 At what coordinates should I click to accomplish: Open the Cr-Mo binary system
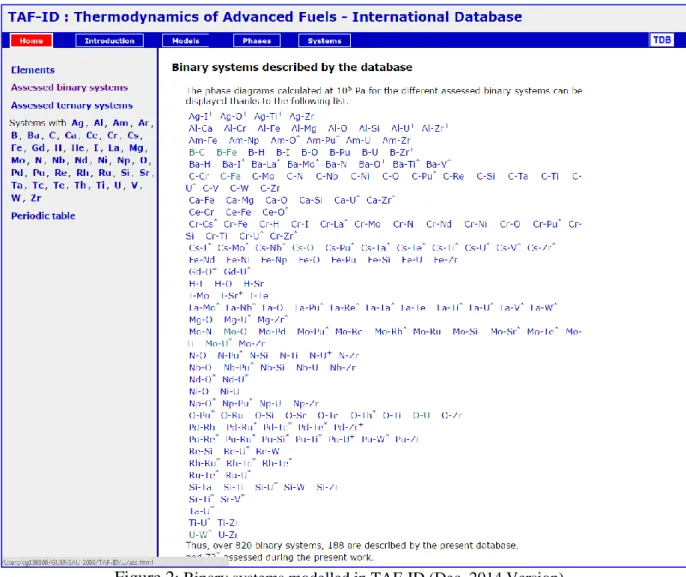point(367,224)
